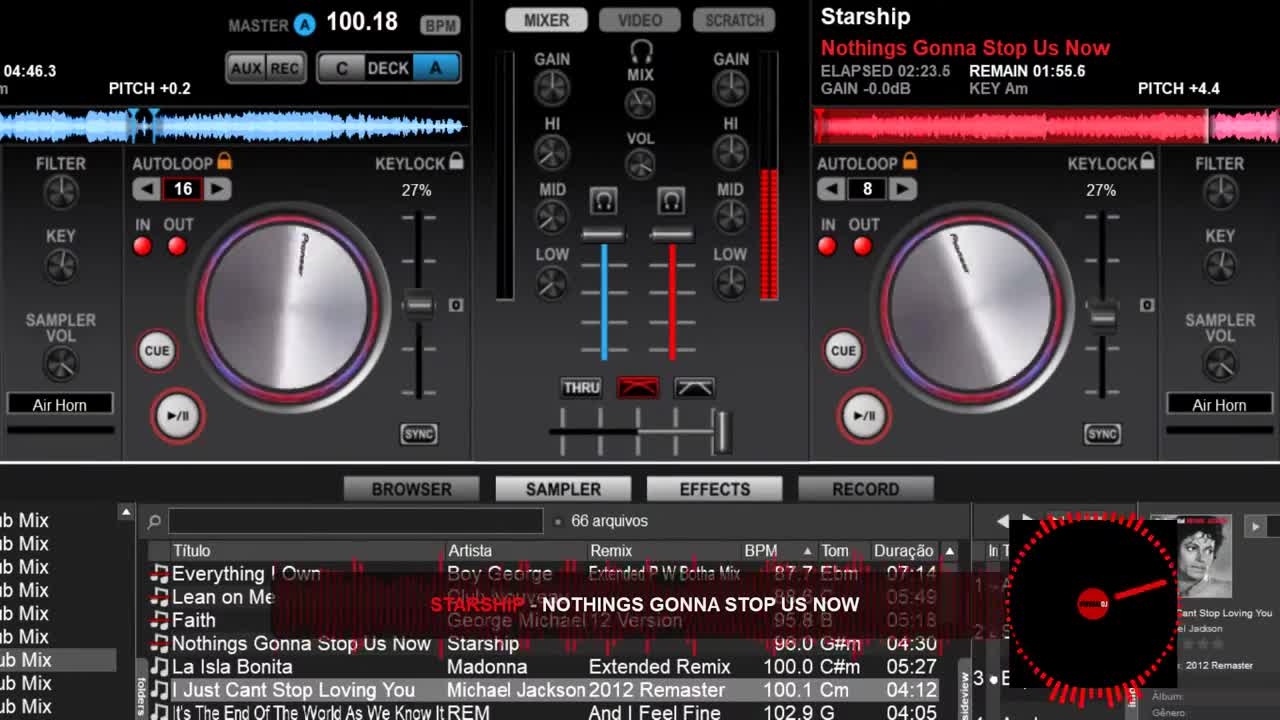The width and height of the screenshot is (1280, 720).
Task: Click left channel MID knob
Action: click(552, 218)
